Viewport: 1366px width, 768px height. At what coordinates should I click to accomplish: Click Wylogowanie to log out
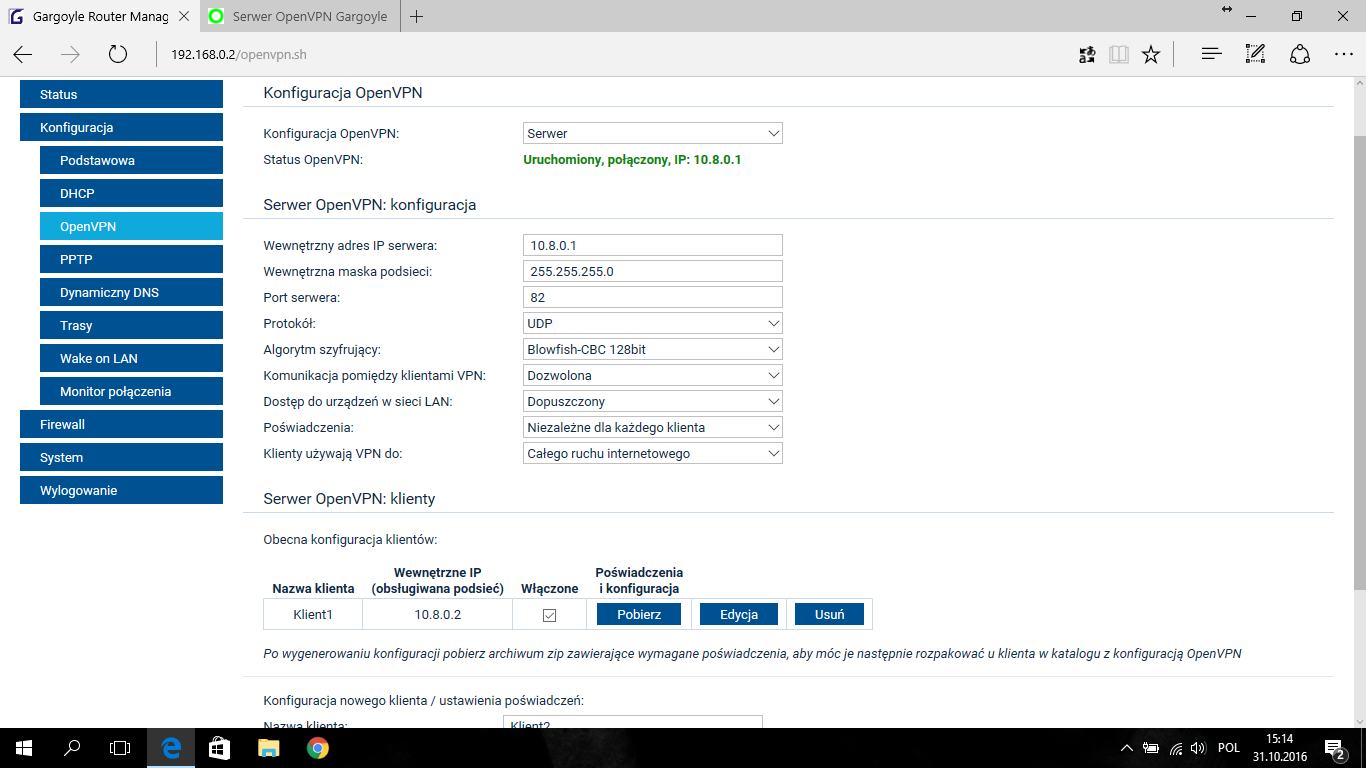point(121,490)
